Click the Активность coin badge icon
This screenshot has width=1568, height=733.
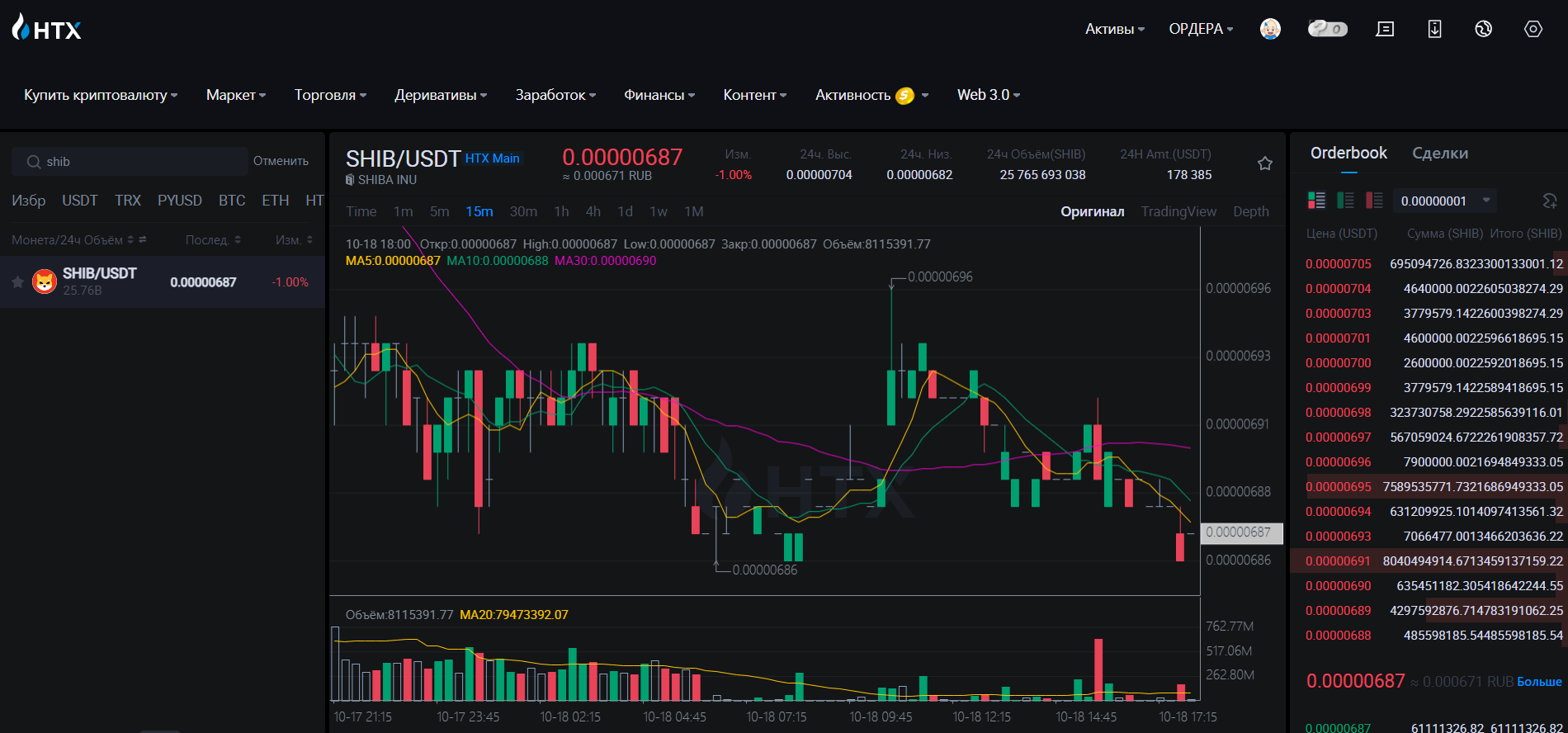click(905, 96)
